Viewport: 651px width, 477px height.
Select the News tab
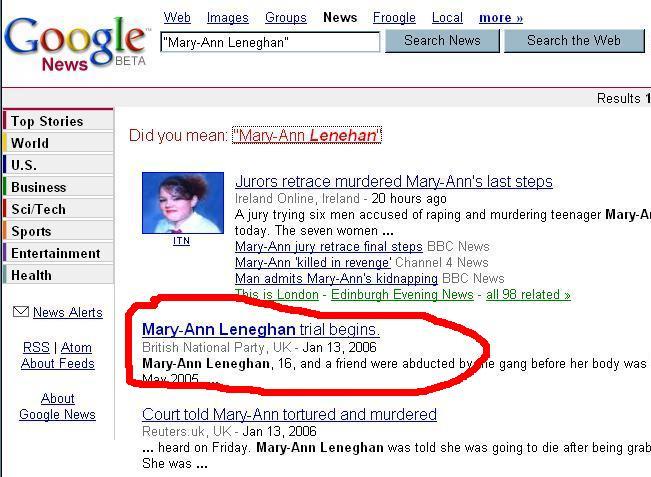[340, 17]
